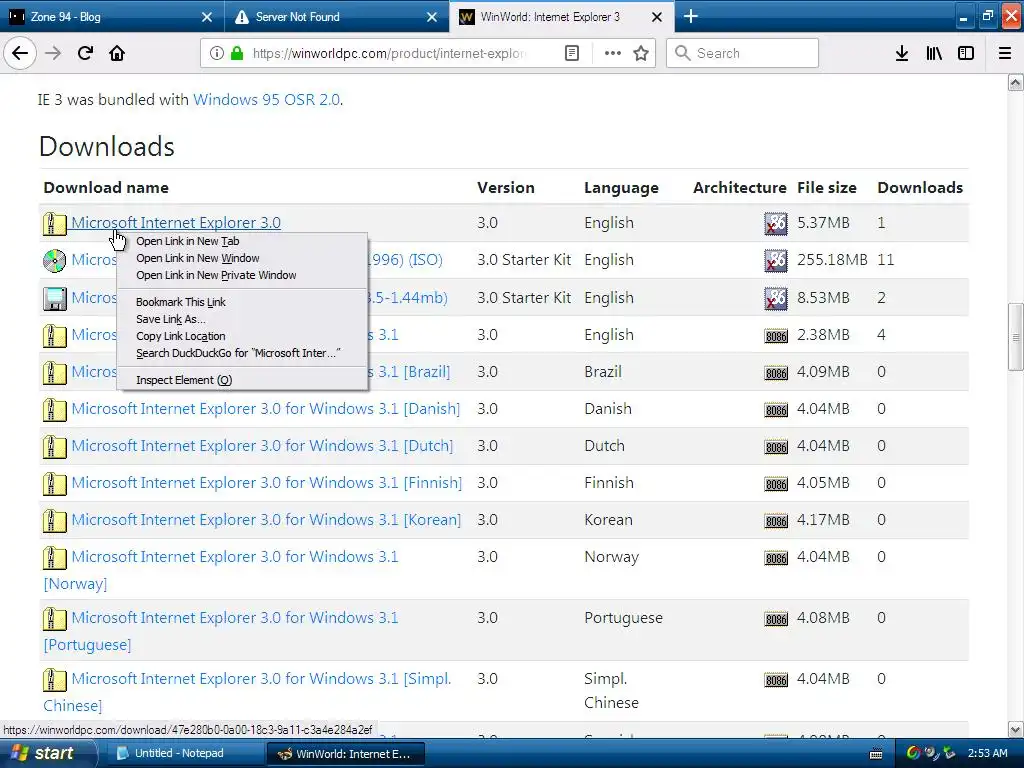Open the Library bookshelf icon
Viewport: 1024px width, 768px height.
click(x=934, y=53)
